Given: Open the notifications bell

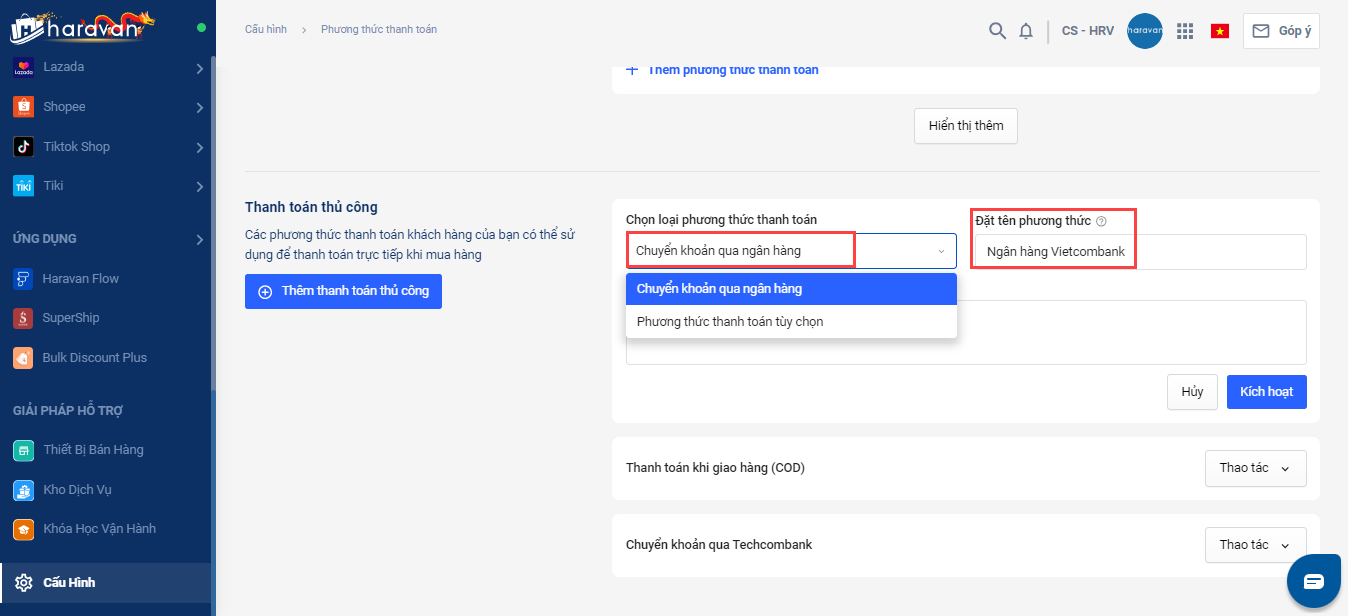Looking at the screenshot, I should pyautogui.click(x=1026, y=31).
